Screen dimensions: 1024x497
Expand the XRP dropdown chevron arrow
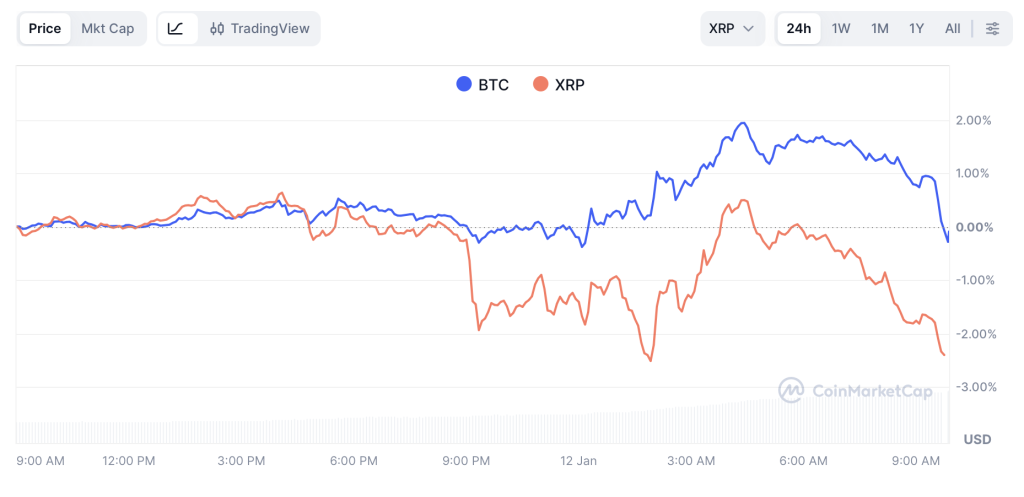pyautogui.click(x=748, y=28)
